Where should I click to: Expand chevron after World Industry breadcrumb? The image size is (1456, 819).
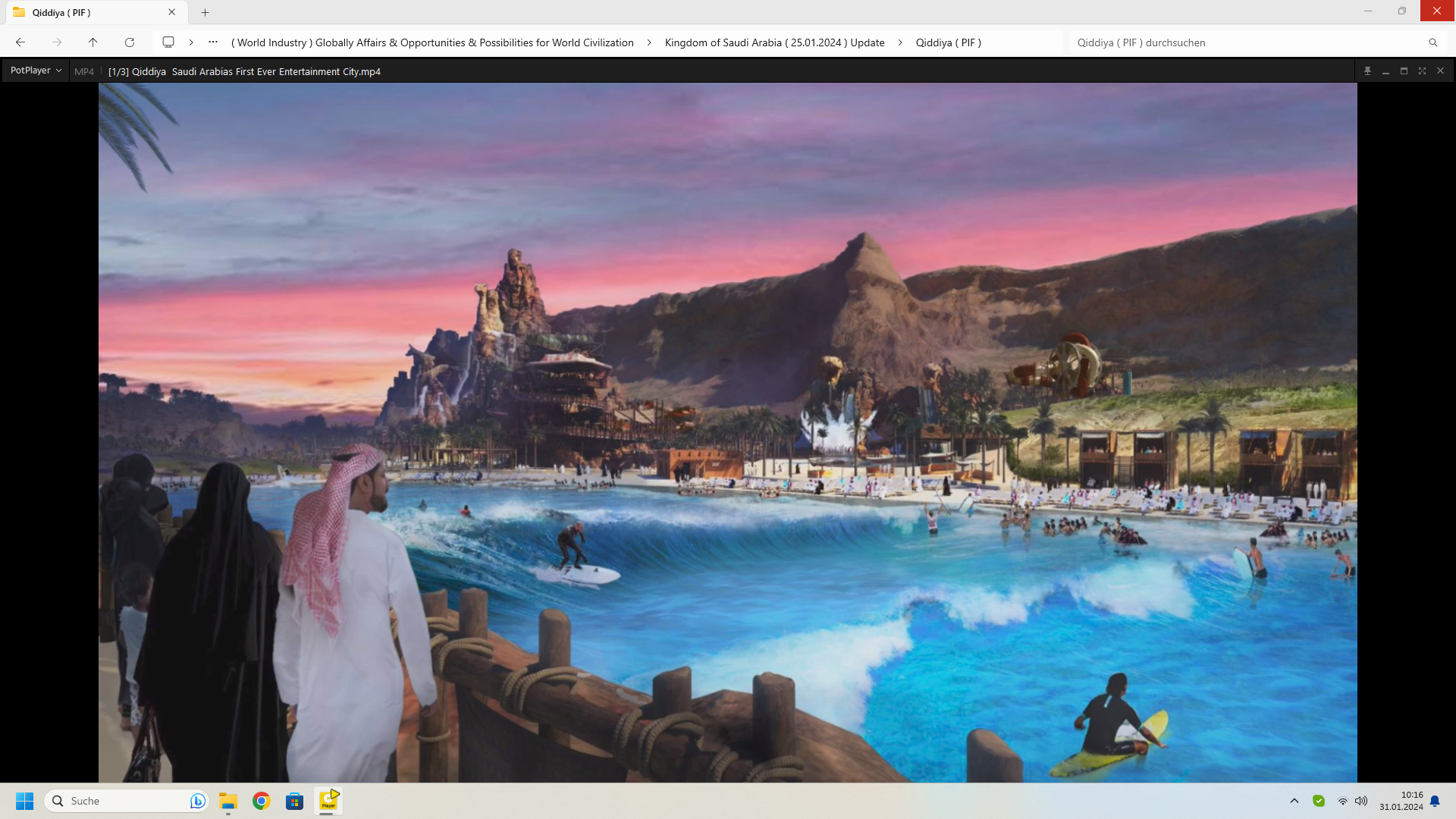click(x=649, y=42)
